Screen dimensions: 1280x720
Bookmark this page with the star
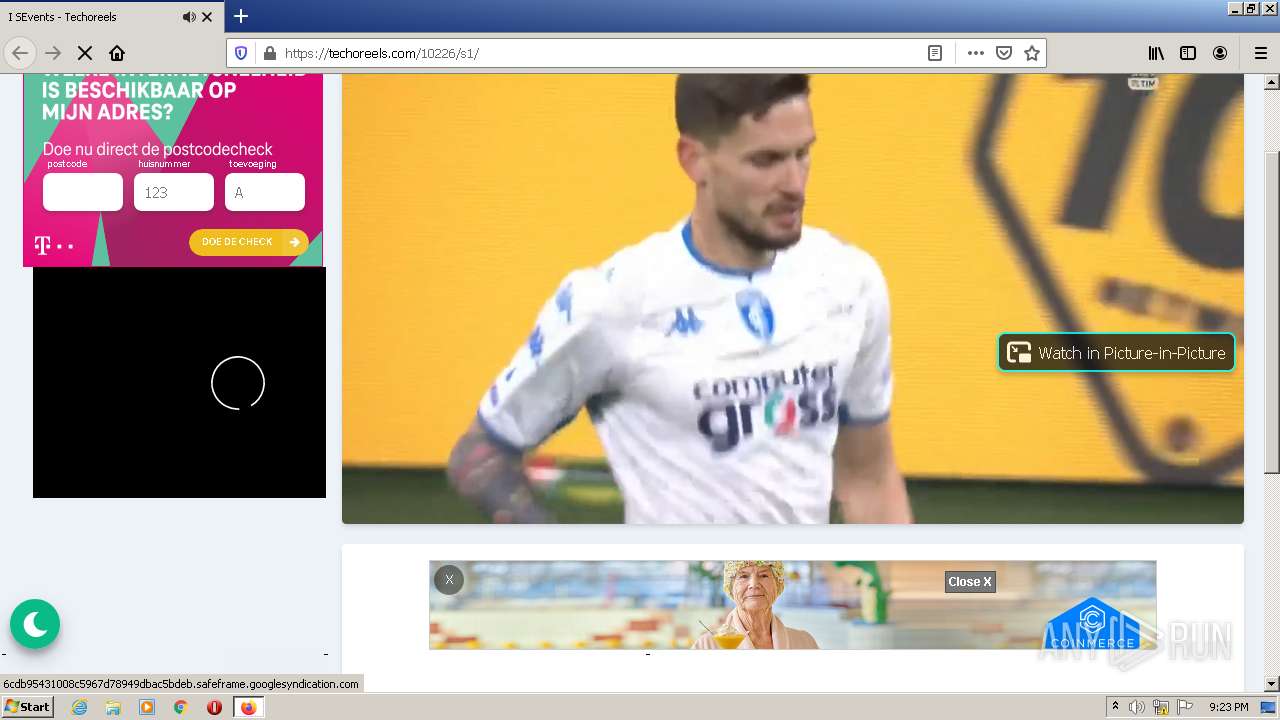tap(1032, 53)
